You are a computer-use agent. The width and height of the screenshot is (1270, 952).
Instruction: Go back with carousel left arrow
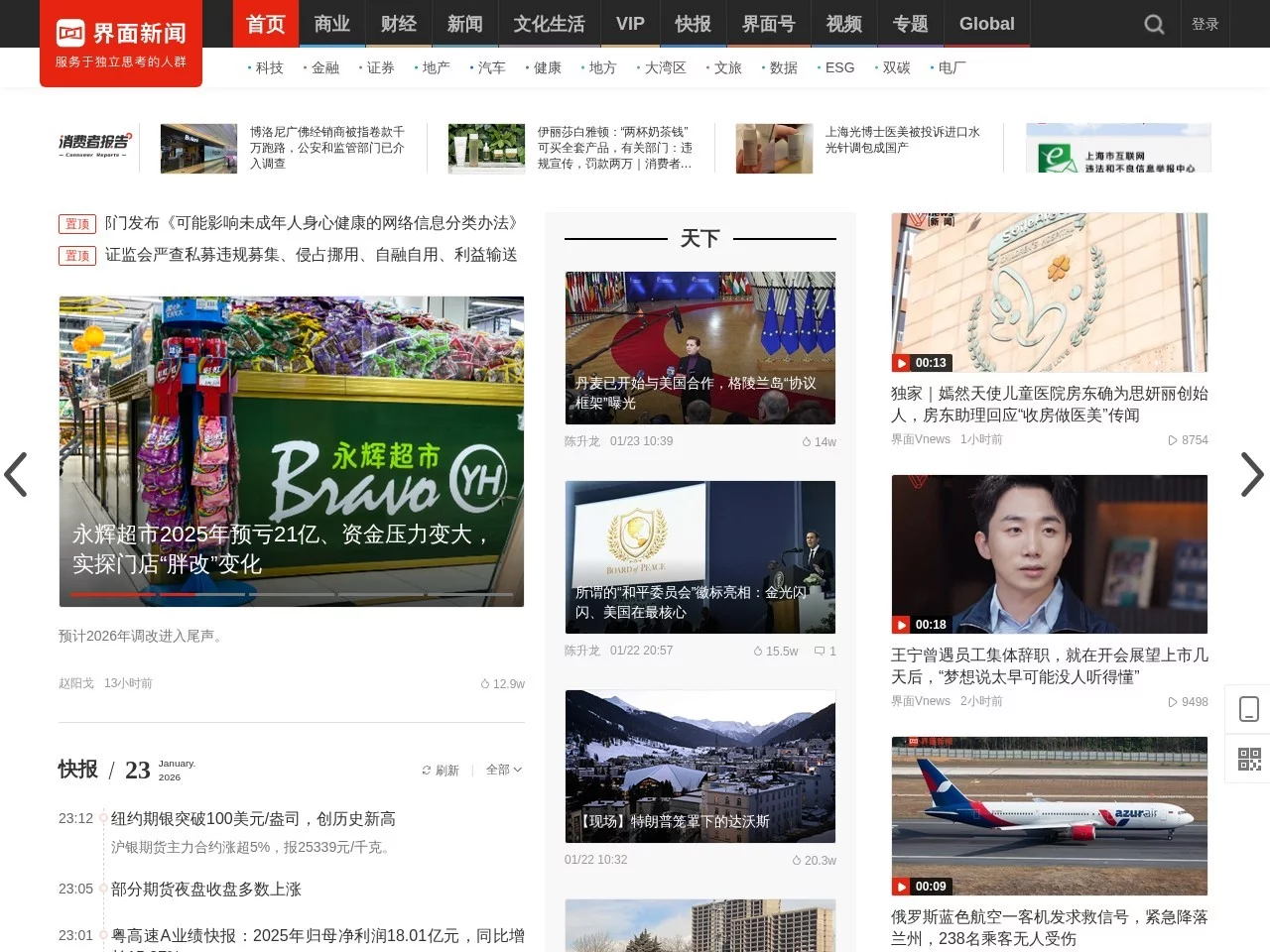click(18, 475)
